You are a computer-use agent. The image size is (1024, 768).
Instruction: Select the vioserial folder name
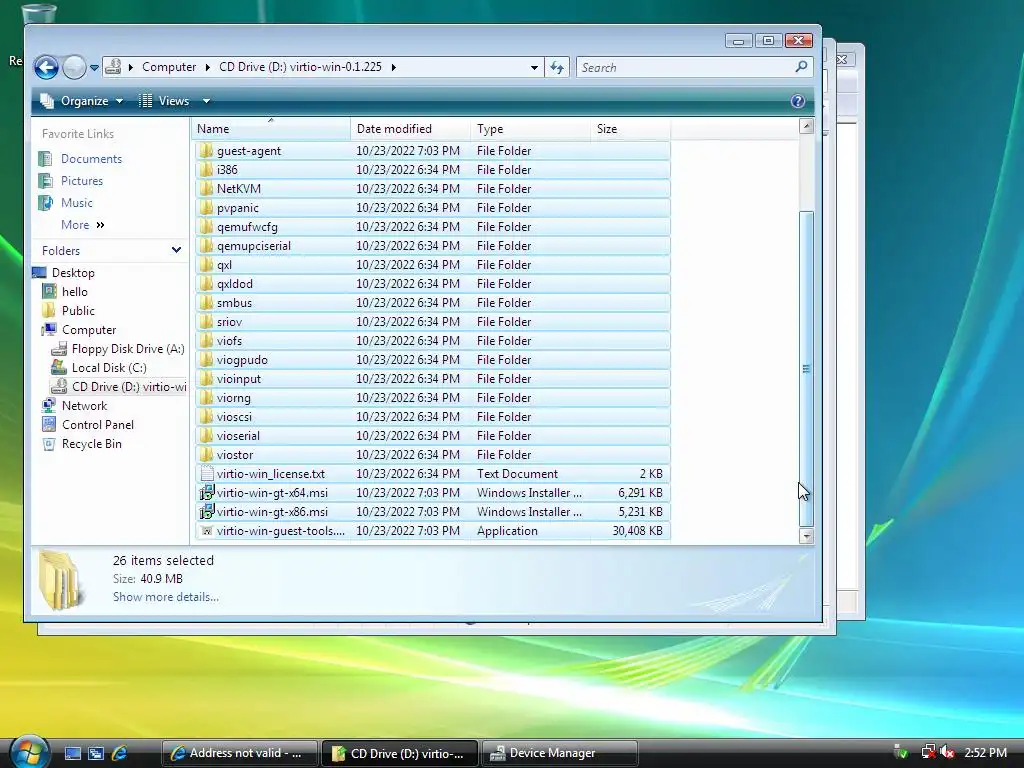[238, 436]
